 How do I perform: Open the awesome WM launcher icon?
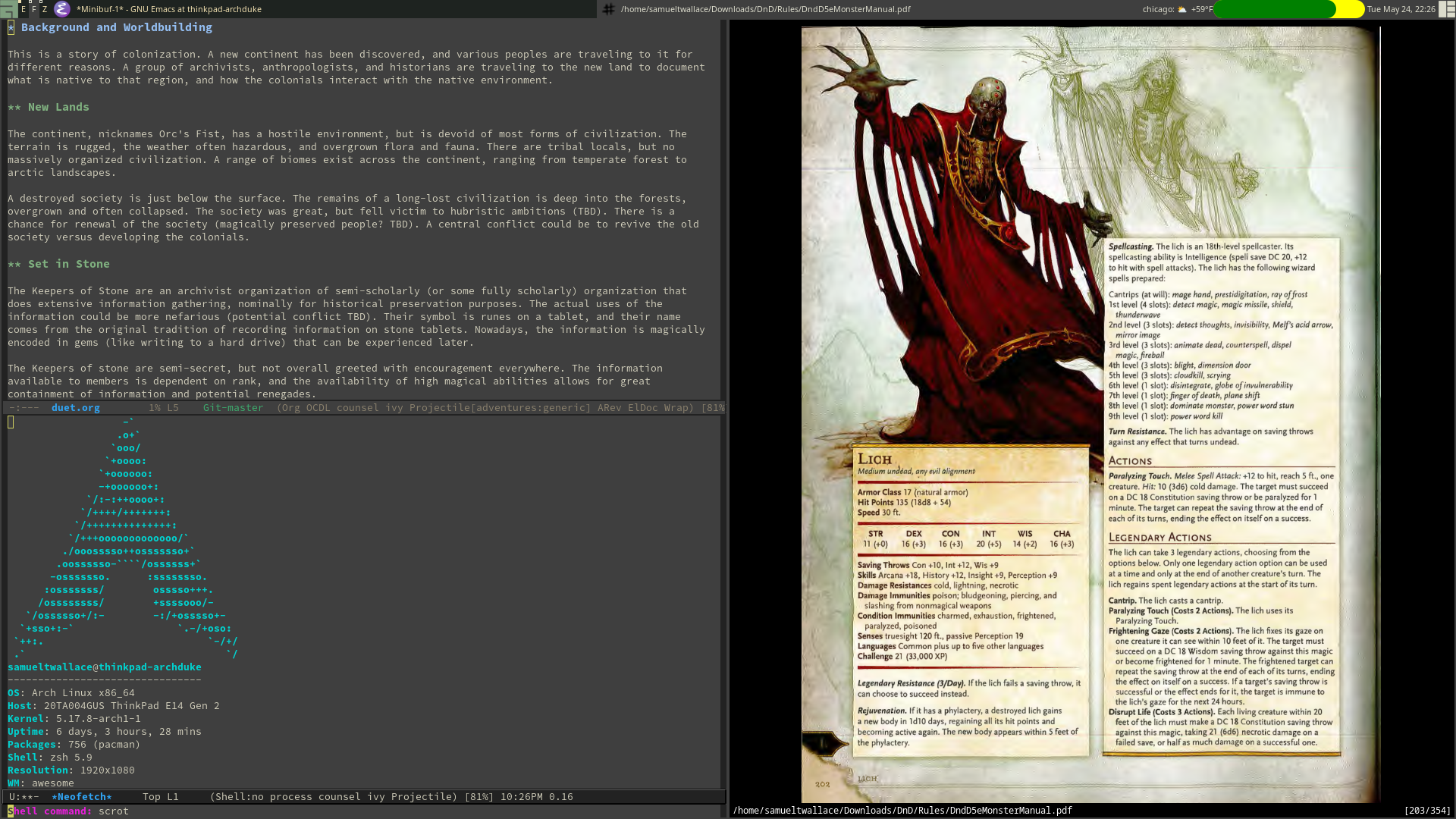(x=7, y=9)
